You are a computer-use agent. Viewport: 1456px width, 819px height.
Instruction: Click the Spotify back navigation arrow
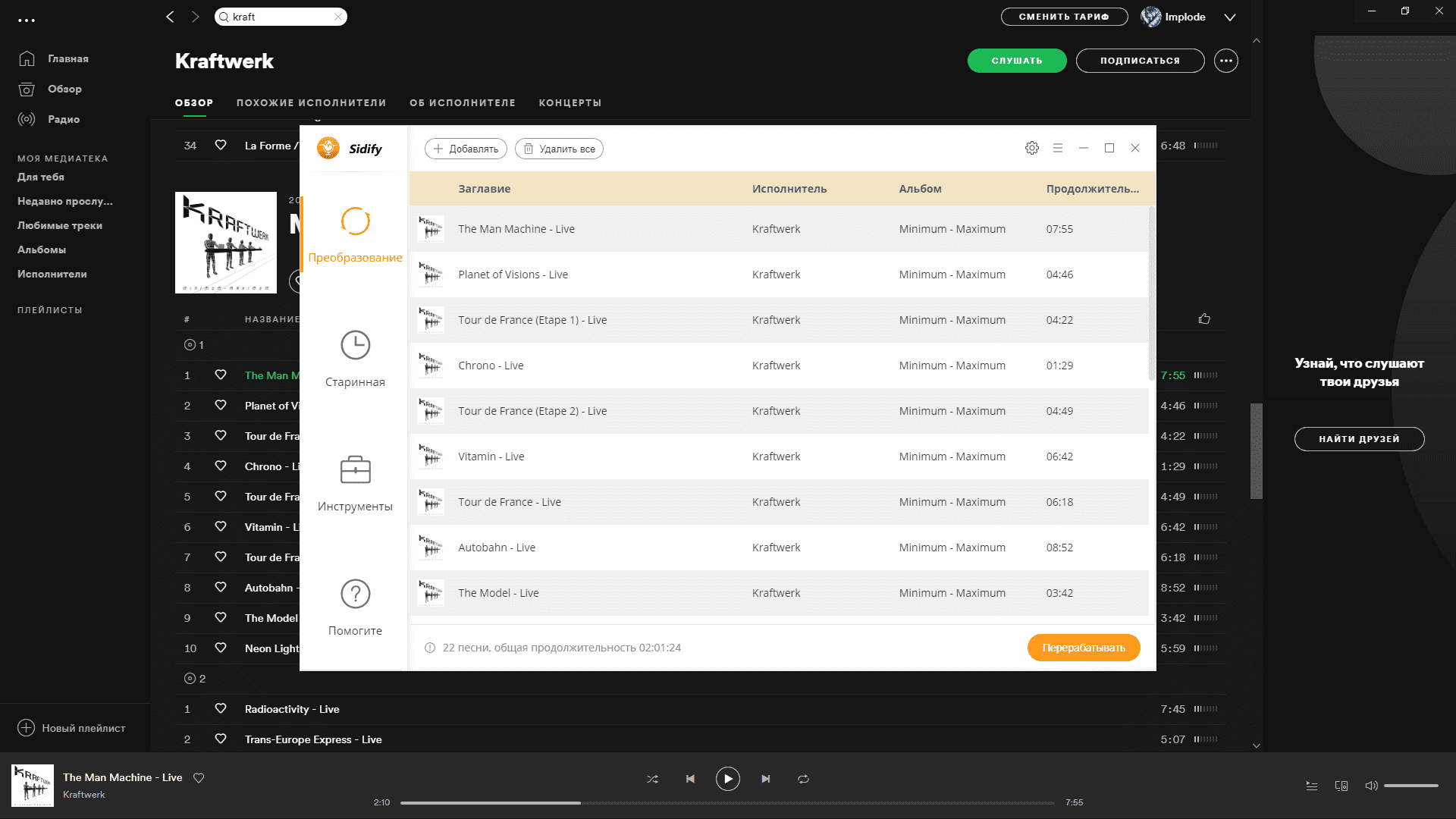tap(170, 17)
